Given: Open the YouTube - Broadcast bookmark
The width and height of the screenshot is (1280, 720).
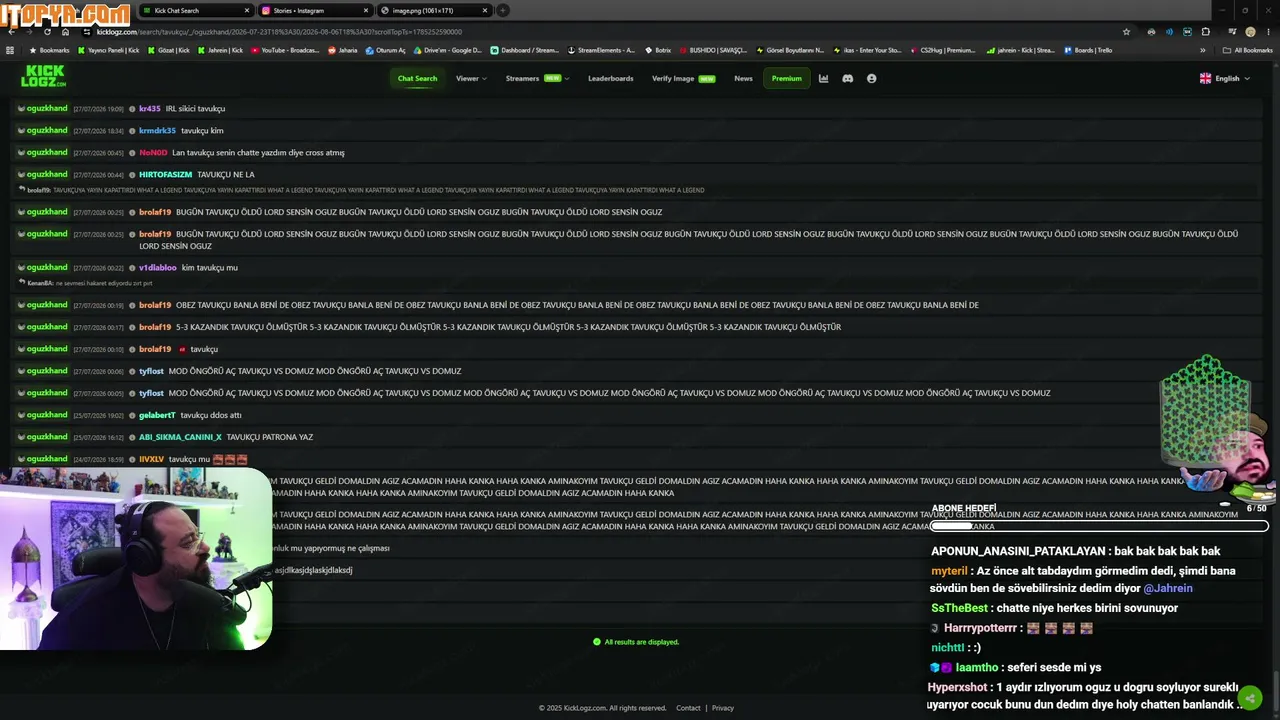Looking at the screenshot, I should [285, 50].
